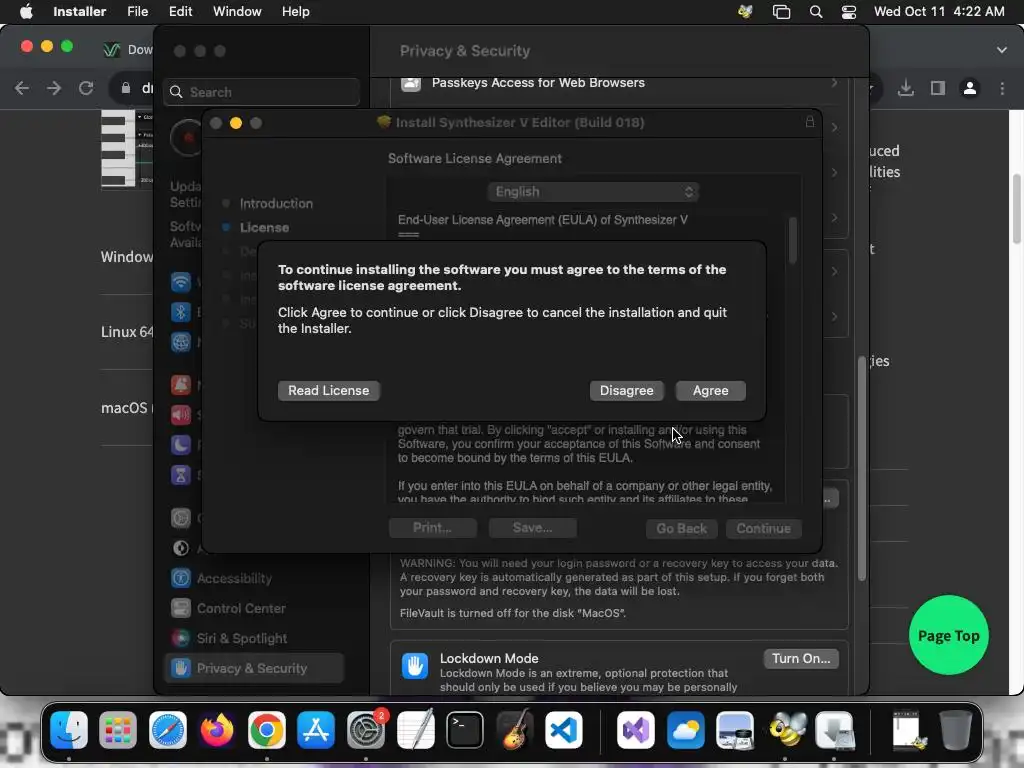Expand the browser tab search chevron
This screenshot has height=768, width=1024.
tap(1001, 50)
